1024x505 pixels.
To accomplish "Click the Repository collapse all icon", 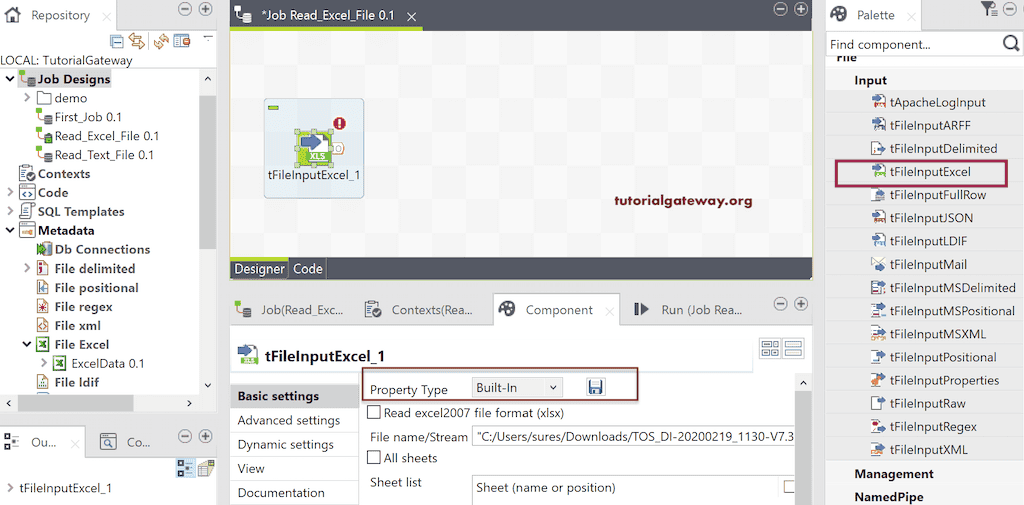I will tap(117, 41).
